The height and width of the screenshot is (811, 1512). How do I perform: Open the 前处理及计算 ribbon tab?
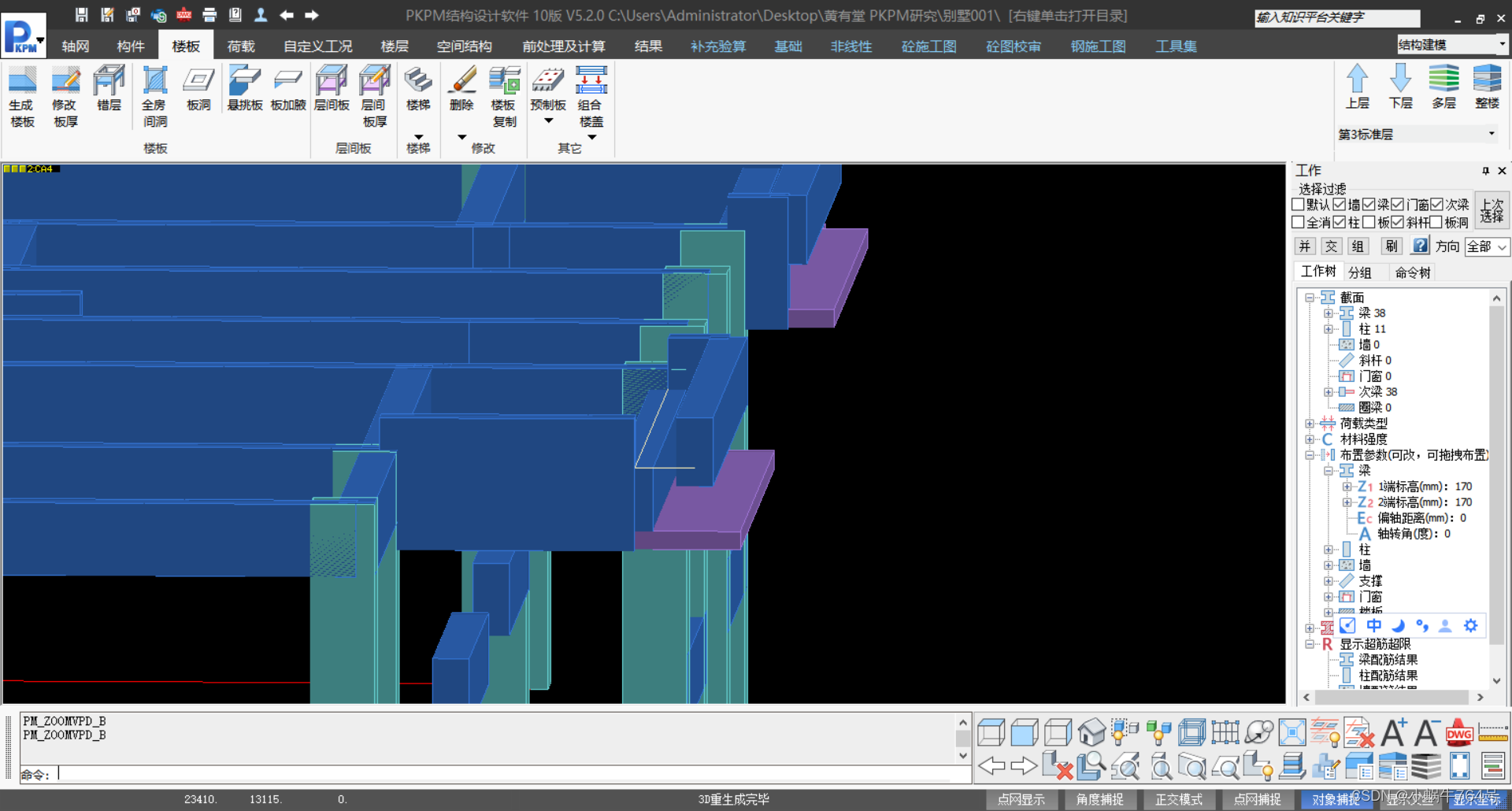pos(564,46)
